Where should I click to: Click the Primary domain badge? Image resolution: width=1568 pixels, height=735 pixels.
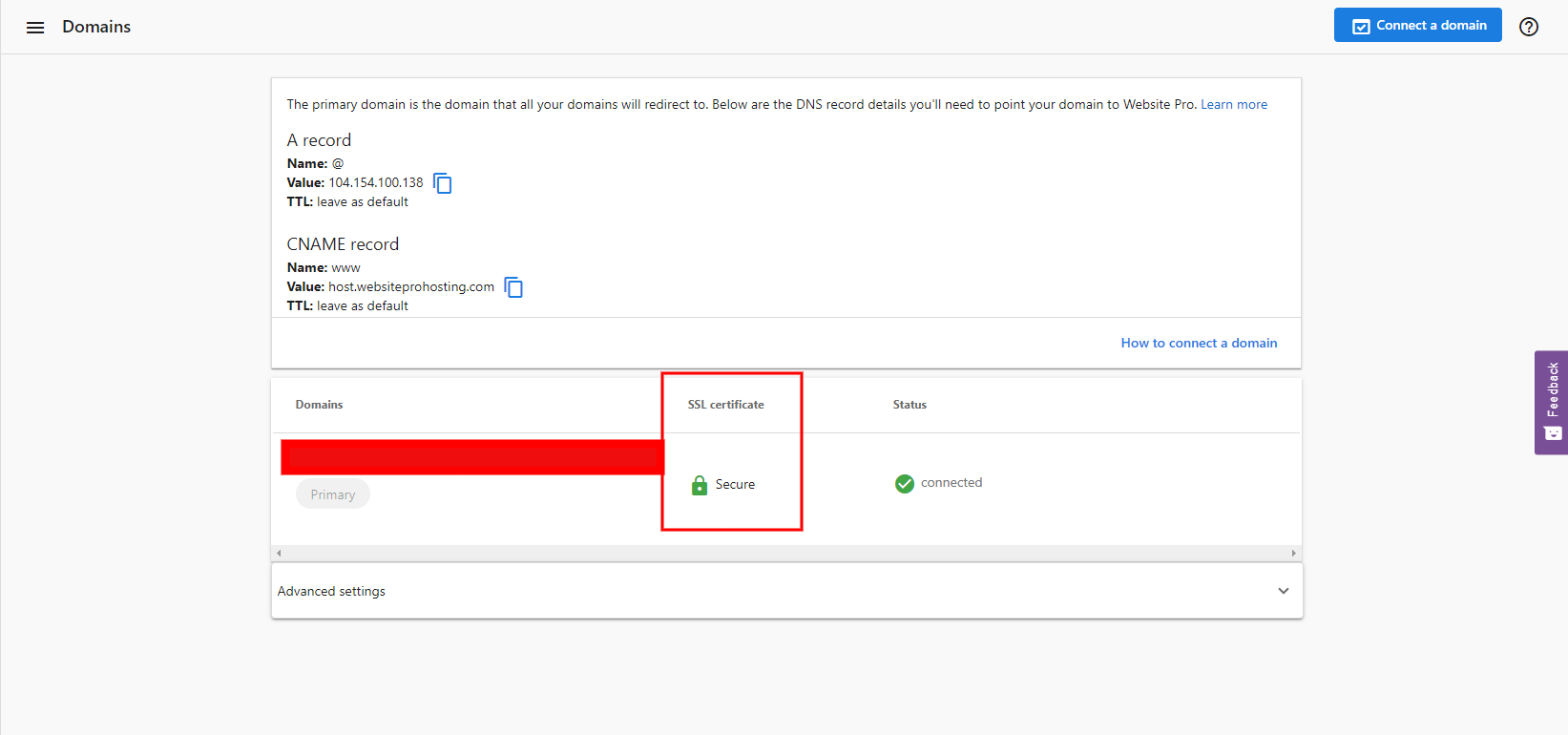333,494
